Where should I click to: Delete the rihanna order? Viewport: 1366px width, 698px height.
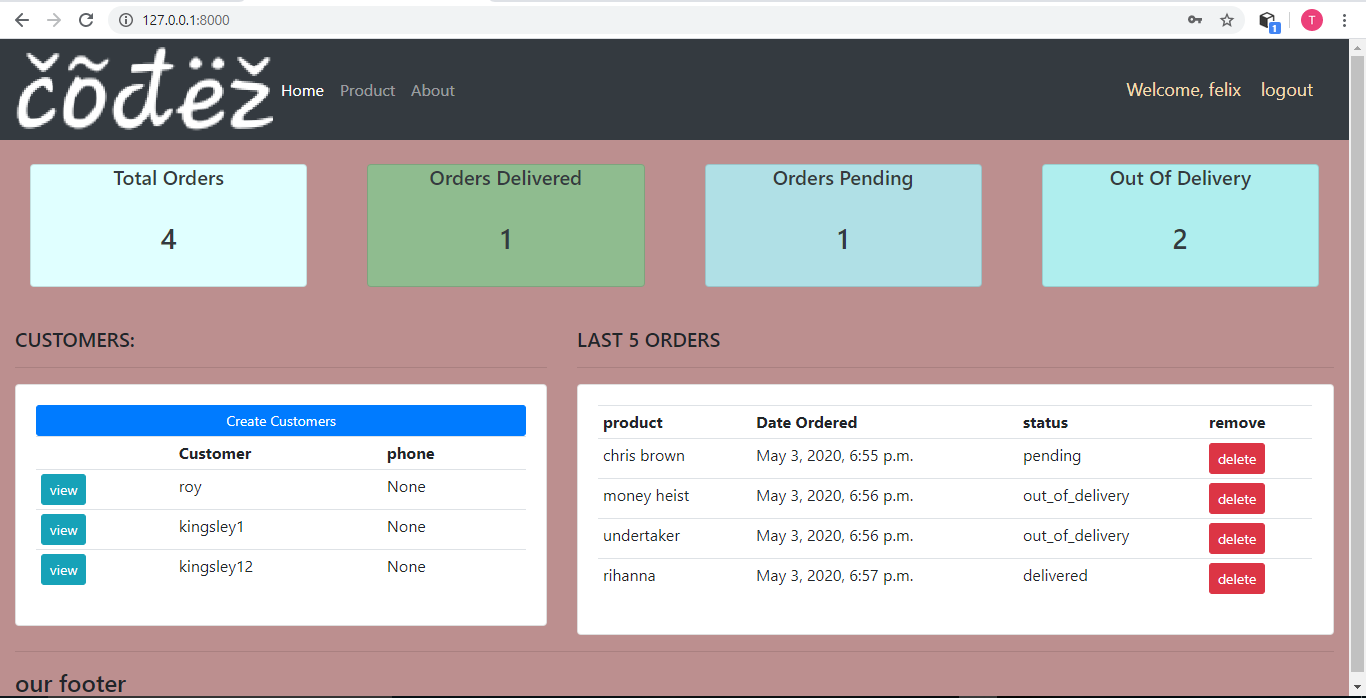(1236, 578)
